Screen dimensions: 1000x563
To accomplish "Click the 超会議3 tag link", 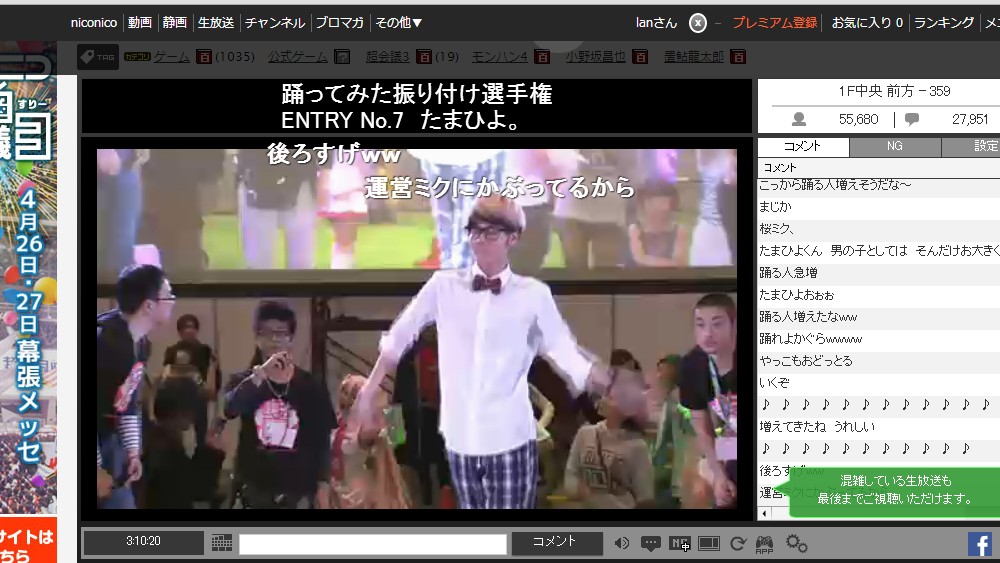I will 388,57.
